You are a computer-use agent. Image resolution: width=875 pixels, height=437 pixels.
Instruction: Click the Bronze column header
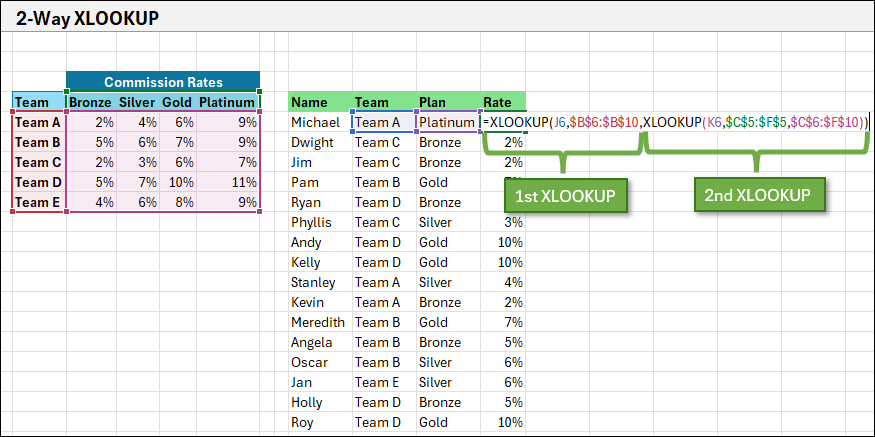click(89, 101)
